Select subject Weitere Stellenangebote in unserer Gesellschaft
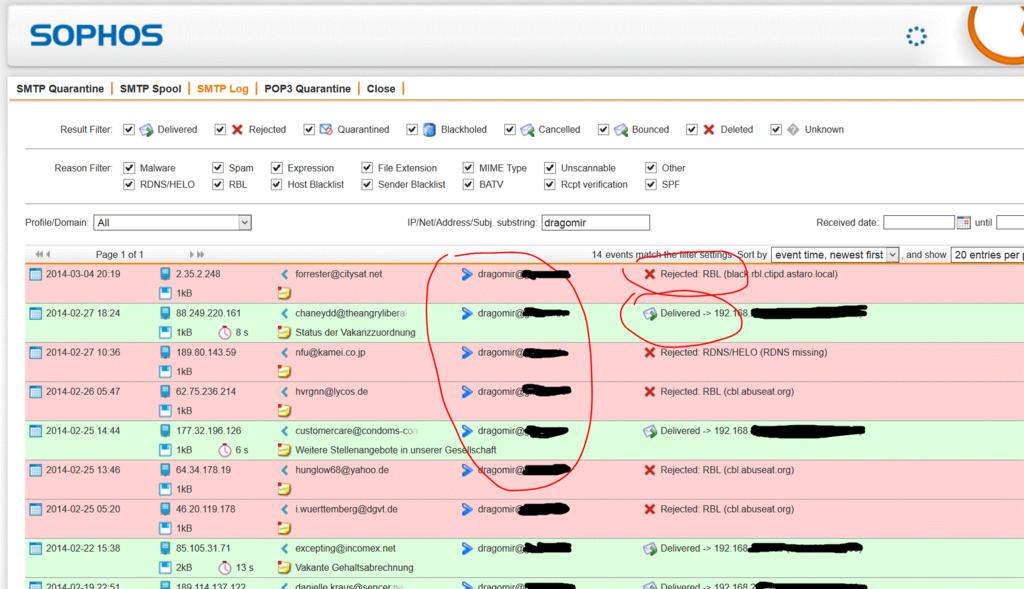Viewport: 1024px width, 589px height. pyautogui.click(x=396, y=450)
